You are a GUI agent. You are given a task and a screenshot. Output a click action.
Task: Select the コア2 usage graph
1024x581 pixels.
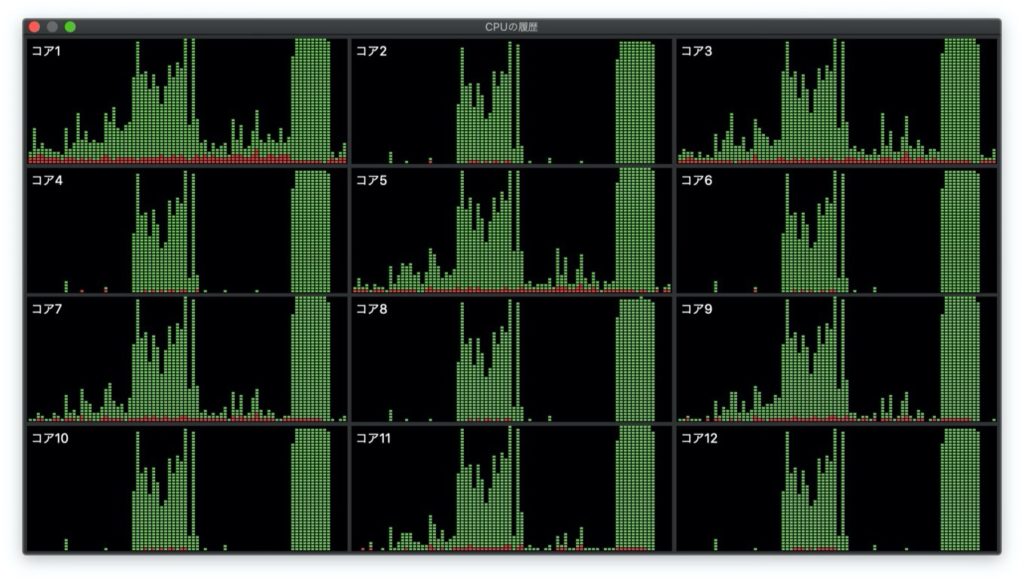coord(511,101)
